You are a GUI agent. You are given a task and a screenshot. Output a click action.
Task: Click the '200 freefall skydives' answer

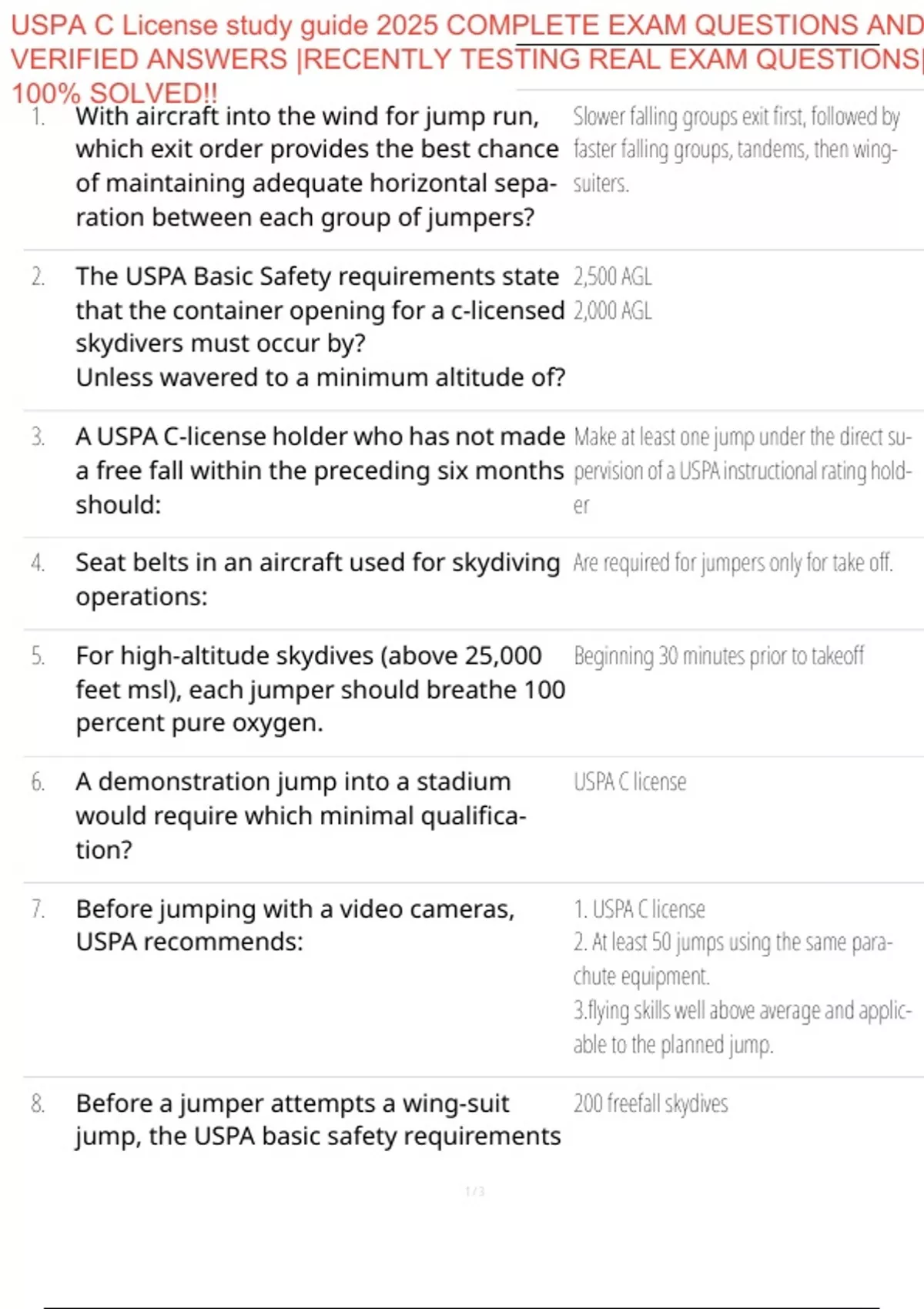pos(650,1103)
